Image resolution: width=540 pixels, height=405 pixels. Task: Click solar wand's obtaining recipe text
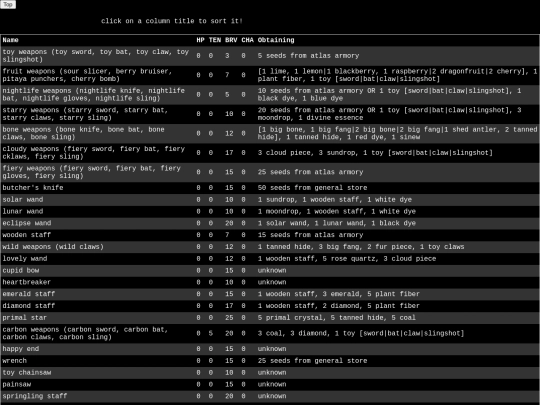pos(335,199)
